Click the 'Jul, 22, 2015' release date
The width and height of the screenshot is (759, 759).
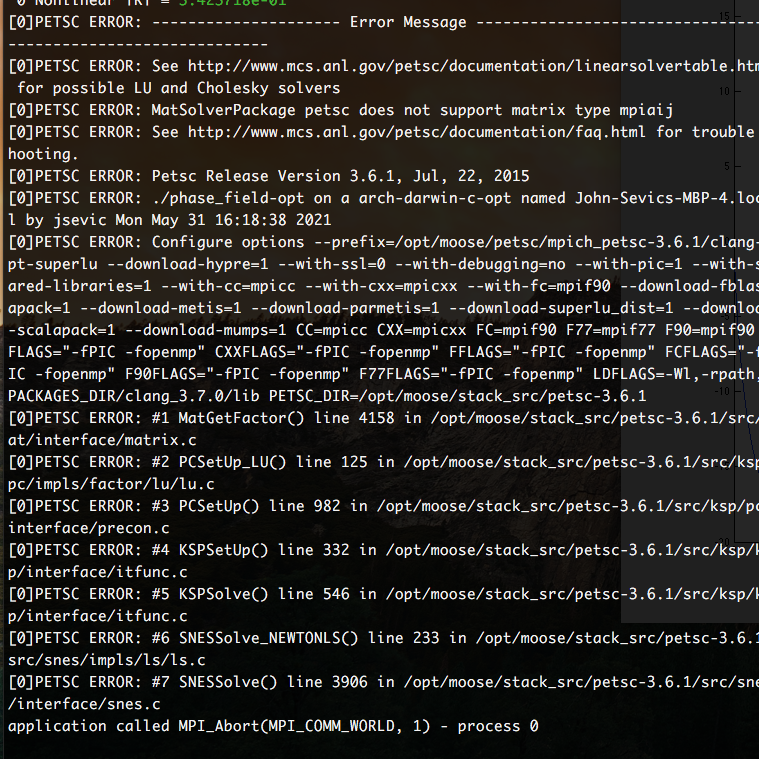click(x=471, y=176)
